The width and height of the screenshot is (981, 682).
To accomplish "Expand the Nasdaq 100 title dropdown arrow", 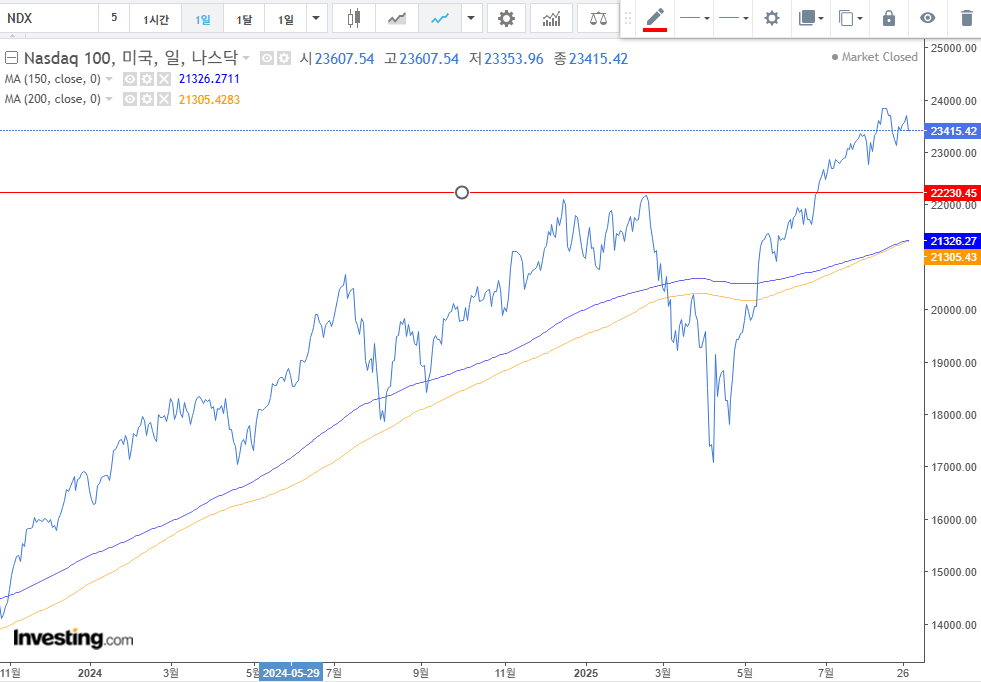I will coord(246,59).
